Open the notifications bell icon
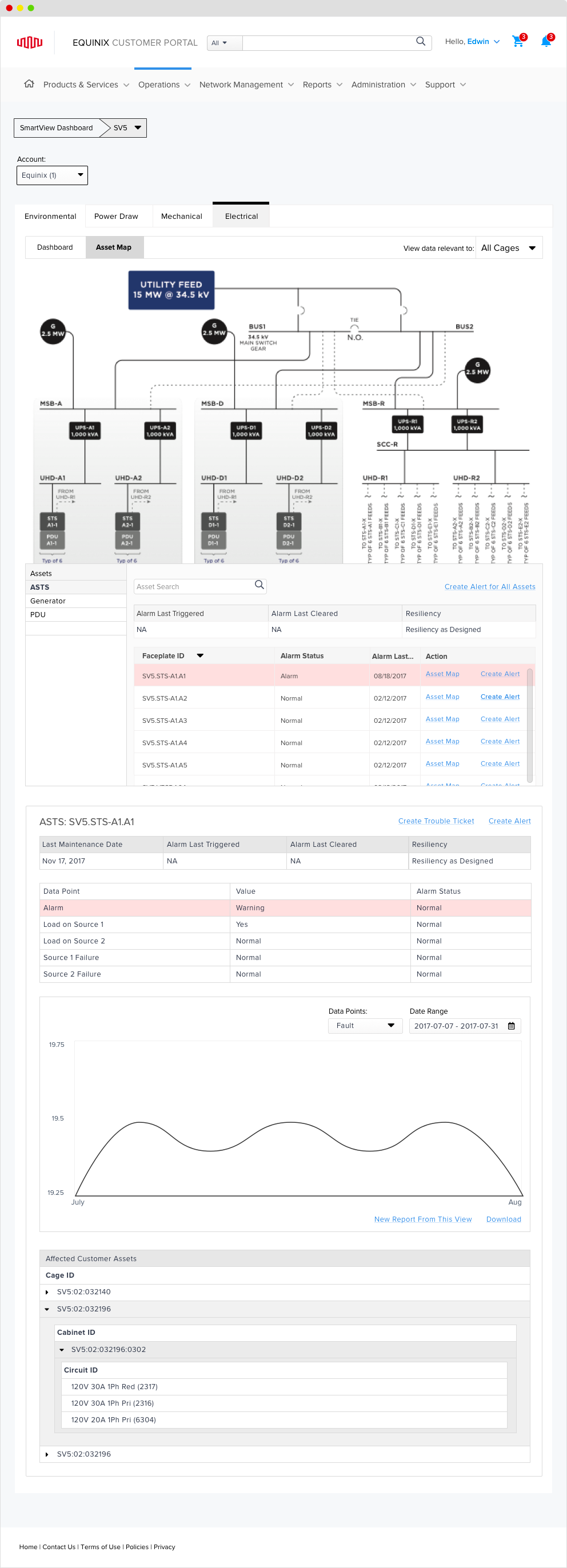This screenshot has height=1568, width=567. (x=546, y=41)
